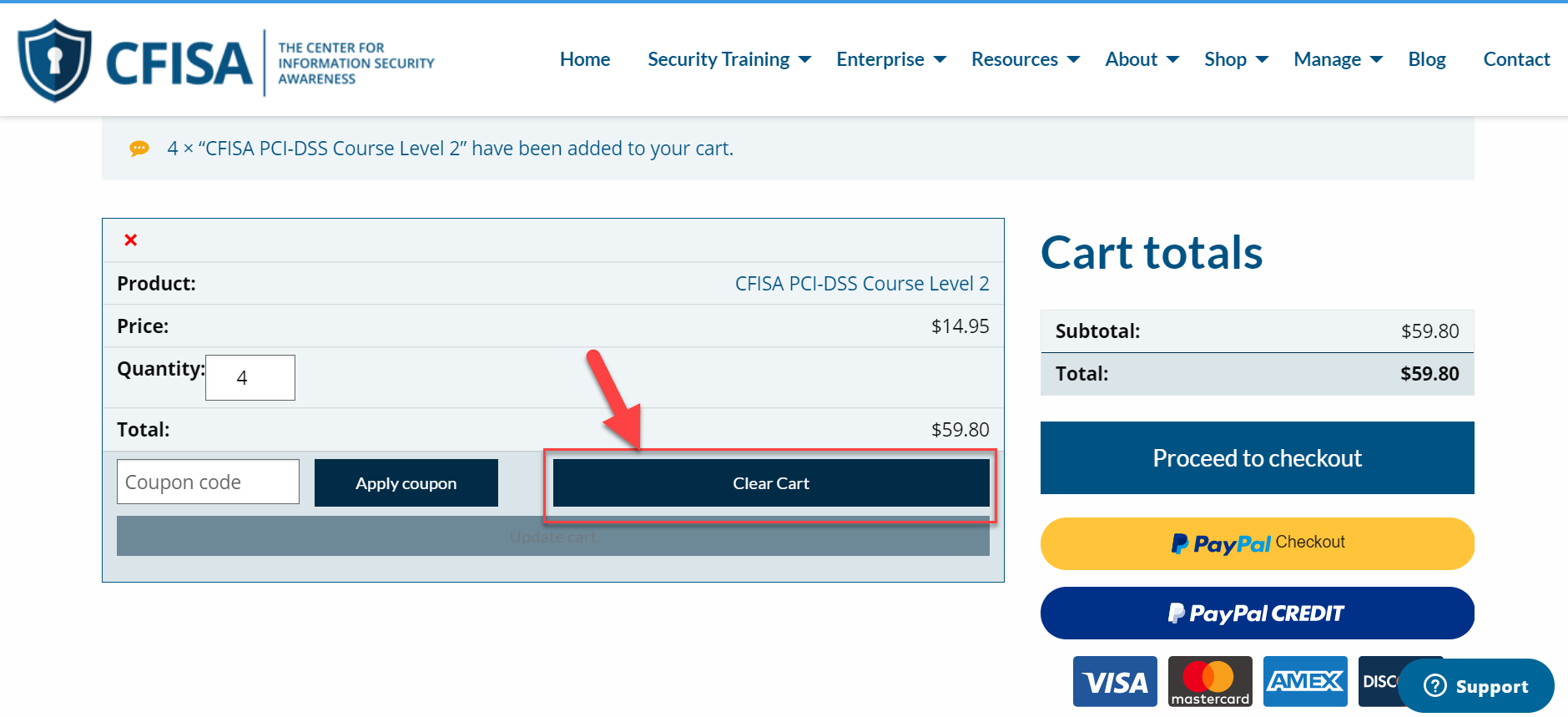Click the CFISA shield logo
Screen dimensions: 1568x717
pyautogui.click(x=55, y=61)
